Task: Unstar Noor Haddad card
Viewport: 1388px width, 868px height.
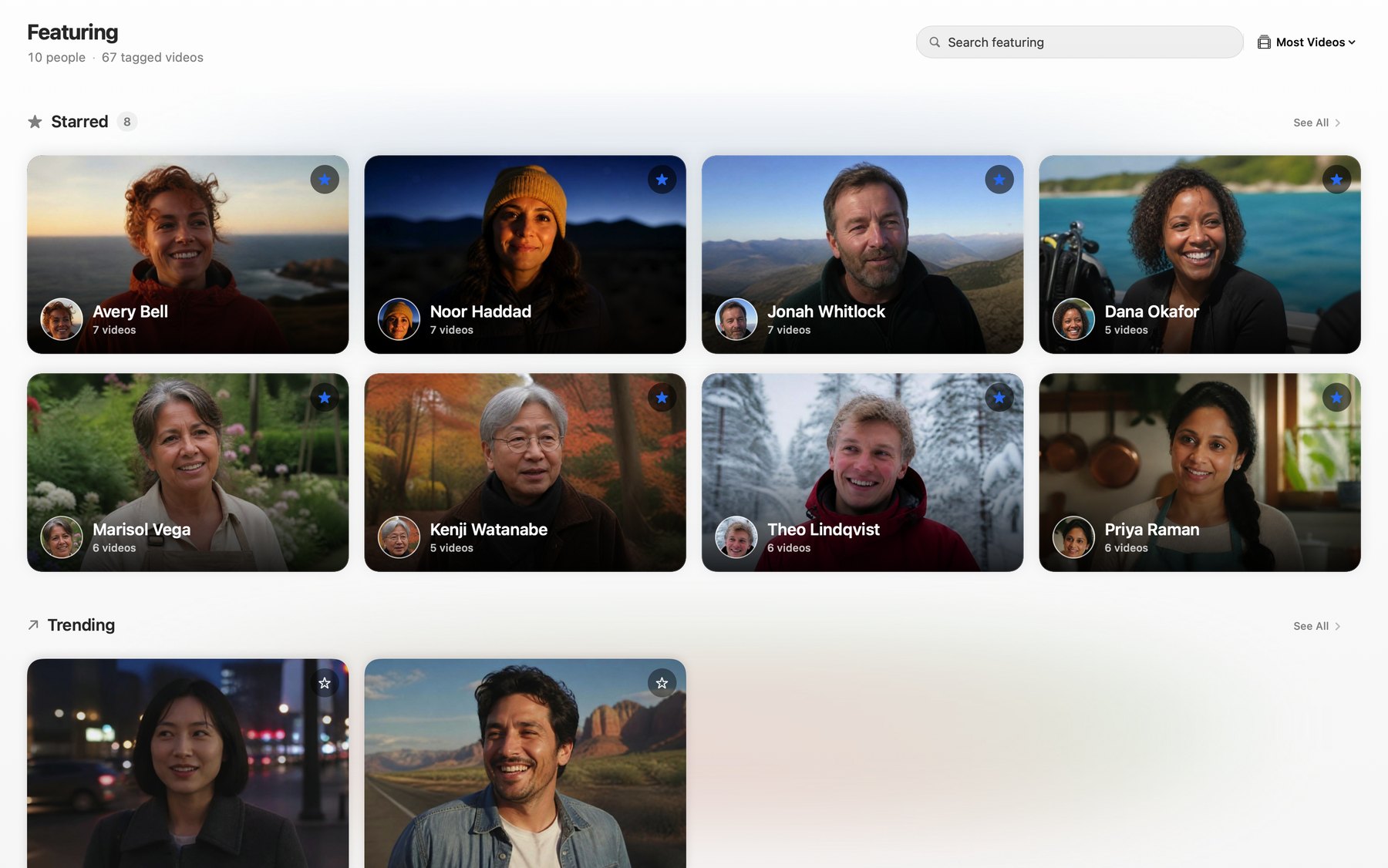Action: [662, 180]
